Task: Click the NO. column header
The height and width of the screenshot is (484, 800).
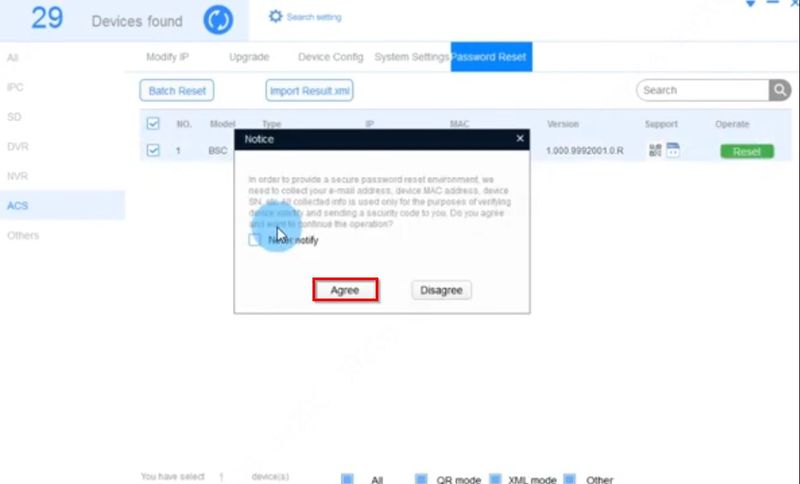Action: [184, 124]
